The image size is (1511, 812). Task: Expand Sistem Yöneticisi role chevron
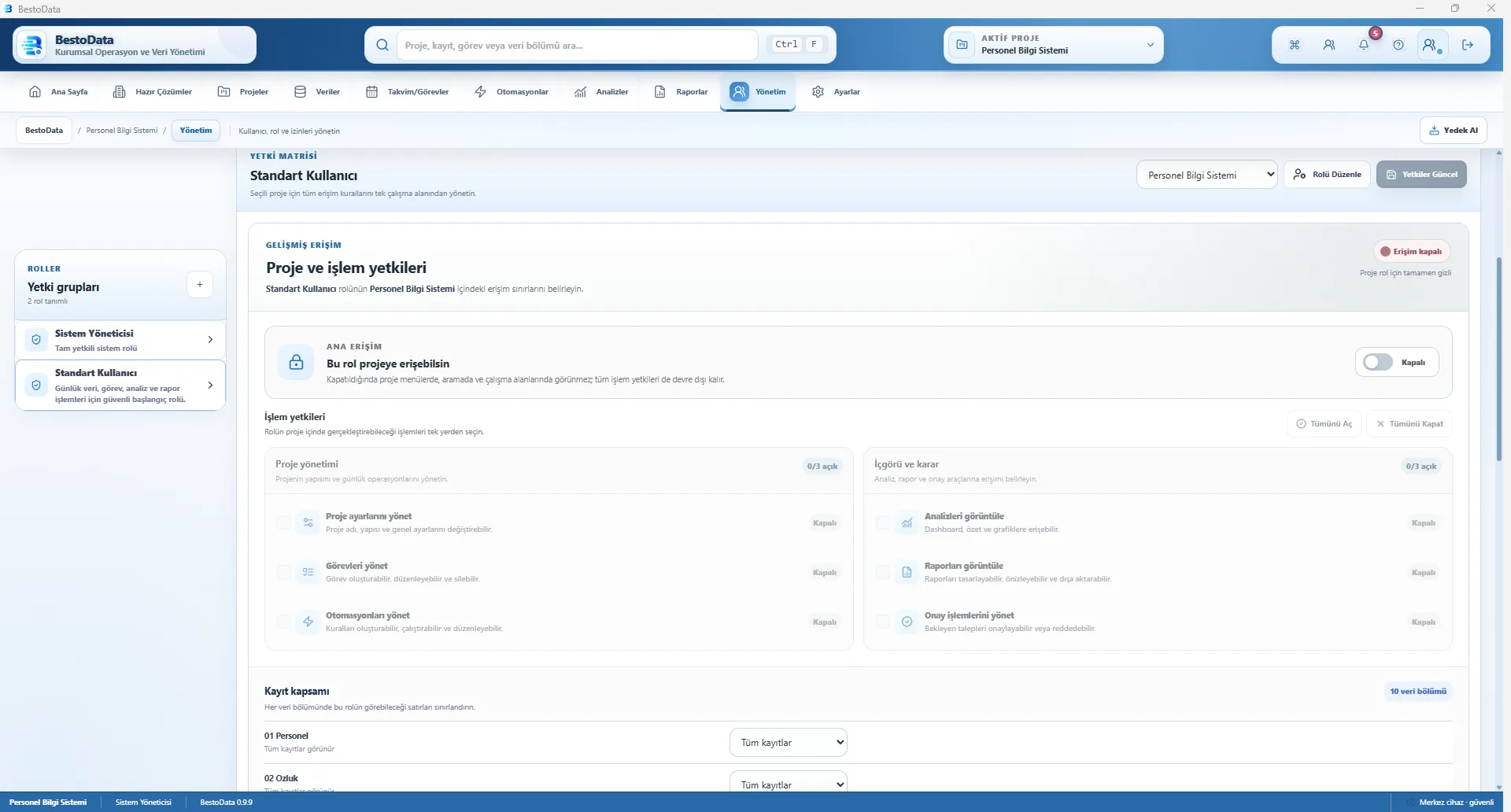(210, 339)
